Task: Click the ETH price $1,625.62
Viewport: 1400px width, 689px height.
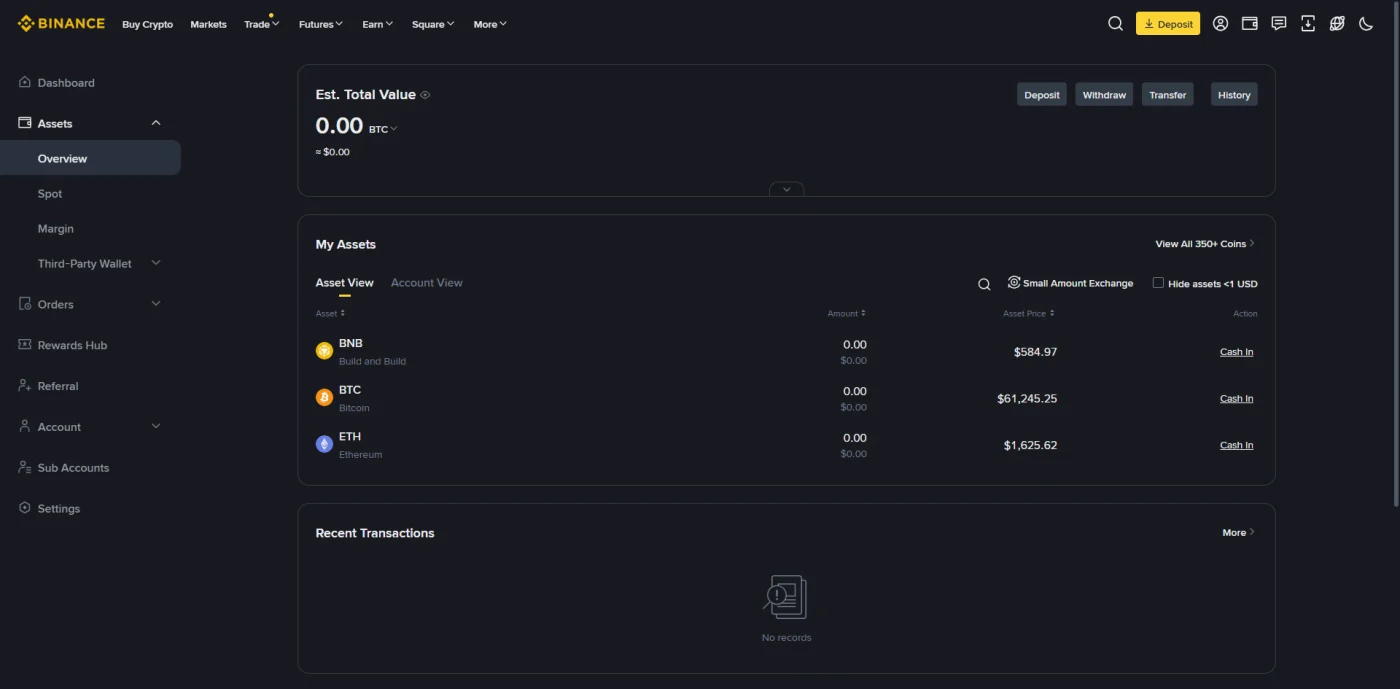Action: point(1030,445)
